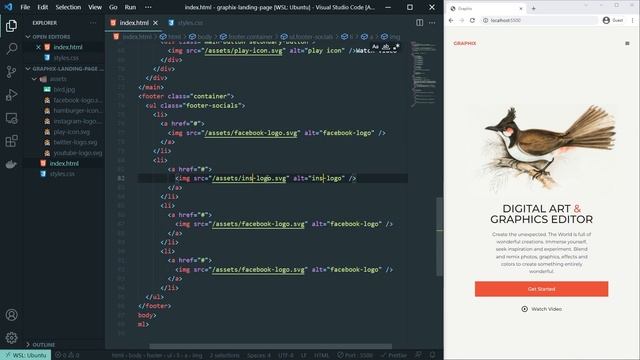This screenshot has height=360, width=640.
Task: Click the HTML language mode status
Action: (x=321, y=355)
